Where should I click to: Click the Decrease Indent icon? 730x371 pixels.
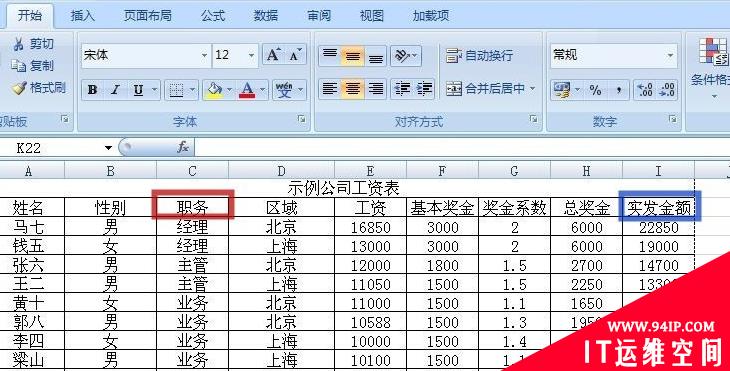point(402,88)
